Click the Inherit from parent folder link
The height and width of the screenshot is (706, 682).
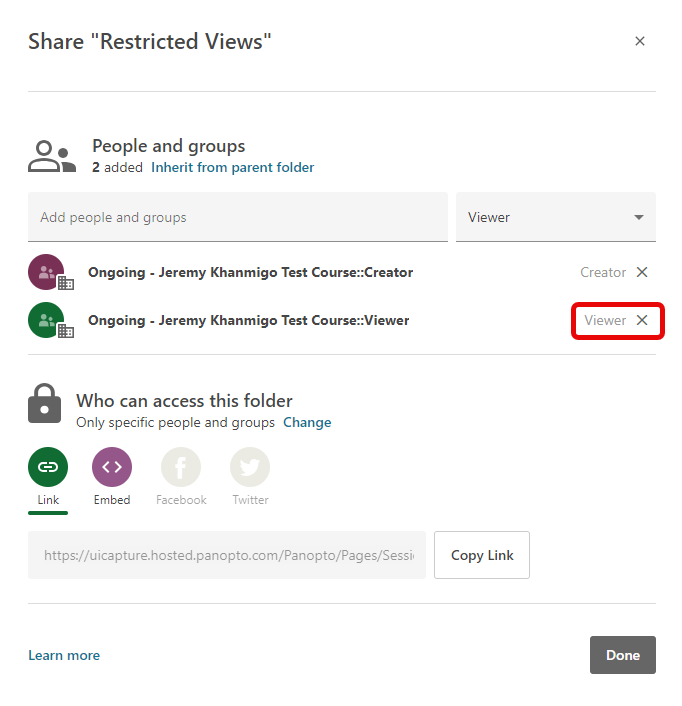(x=232, y=168)
